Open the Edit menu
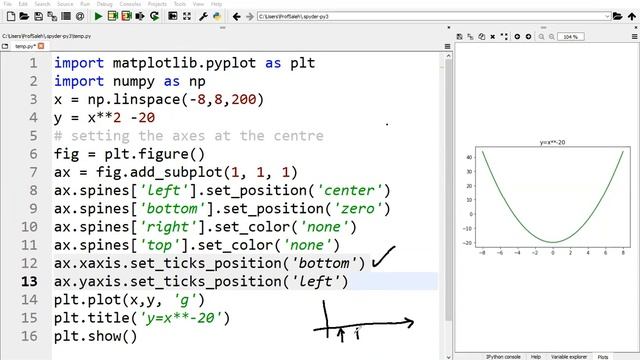640x360 pixels. pos(23,4)
